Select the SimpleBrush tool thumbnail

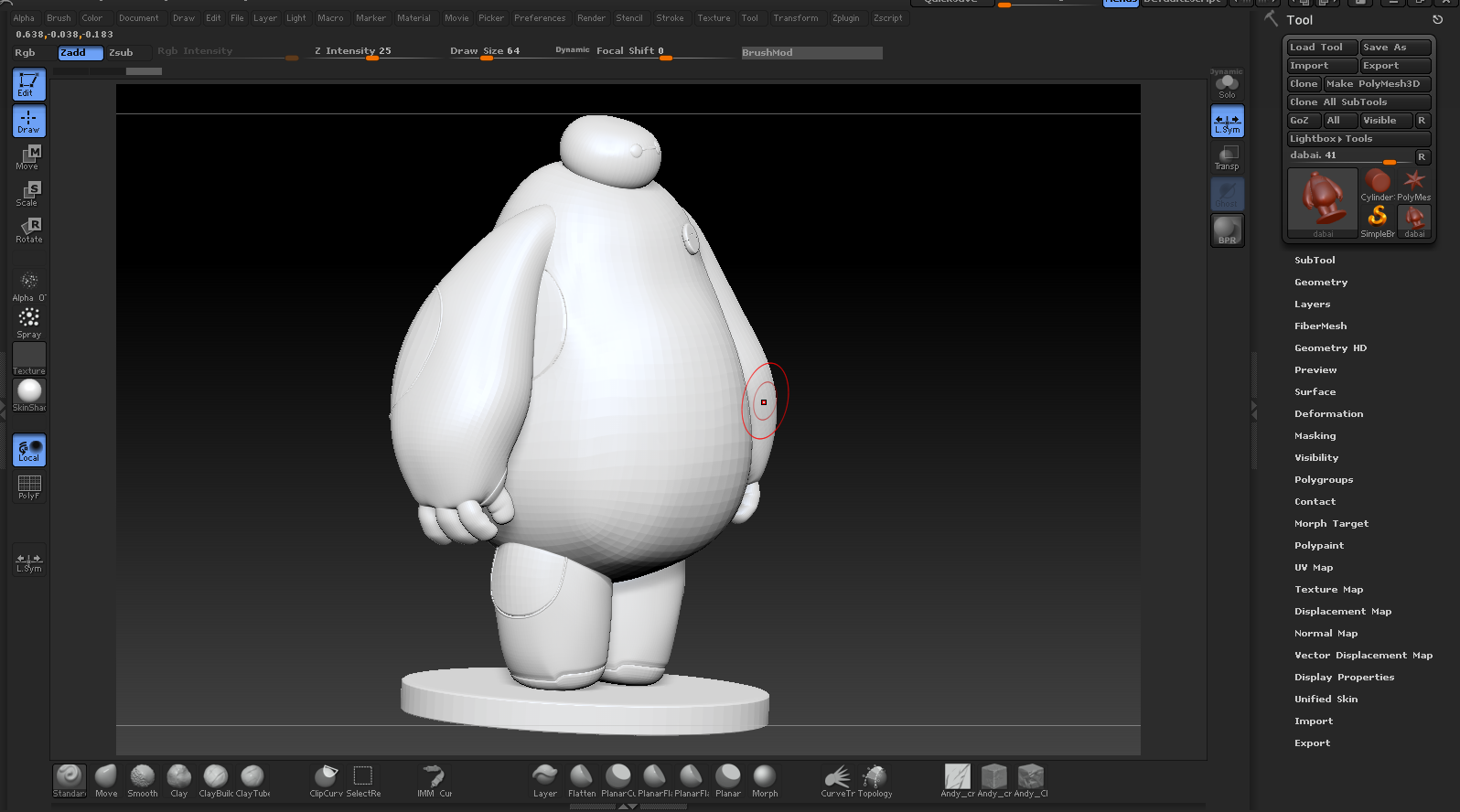[1378, 220]
